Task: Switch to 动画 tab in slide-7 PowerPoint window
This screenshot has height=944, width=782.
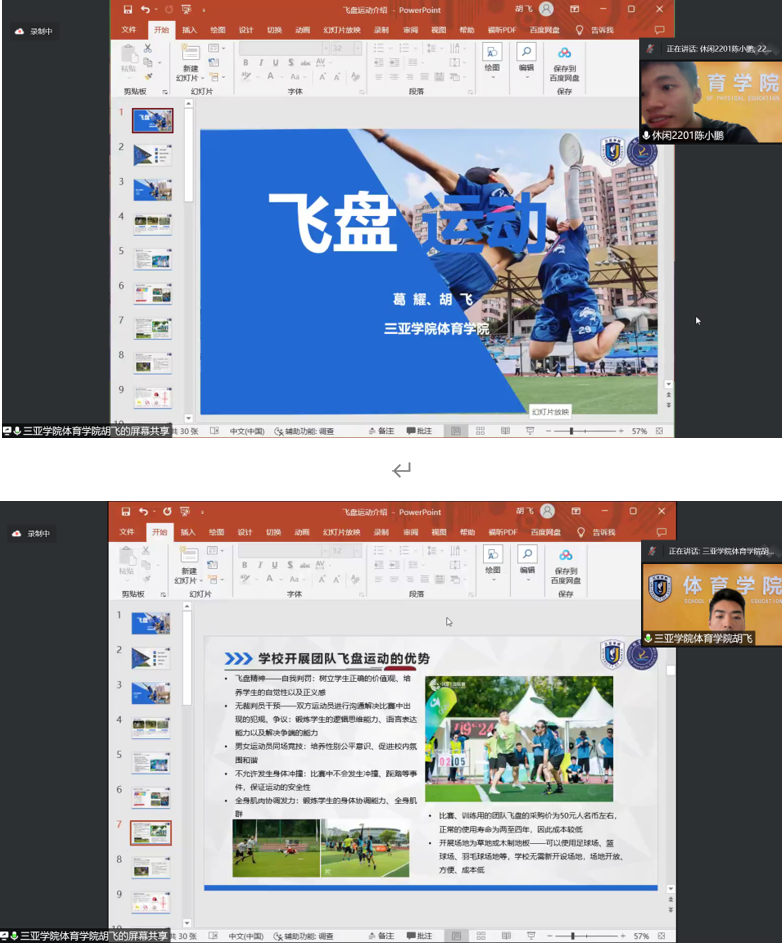Action: tap(302, 532)
